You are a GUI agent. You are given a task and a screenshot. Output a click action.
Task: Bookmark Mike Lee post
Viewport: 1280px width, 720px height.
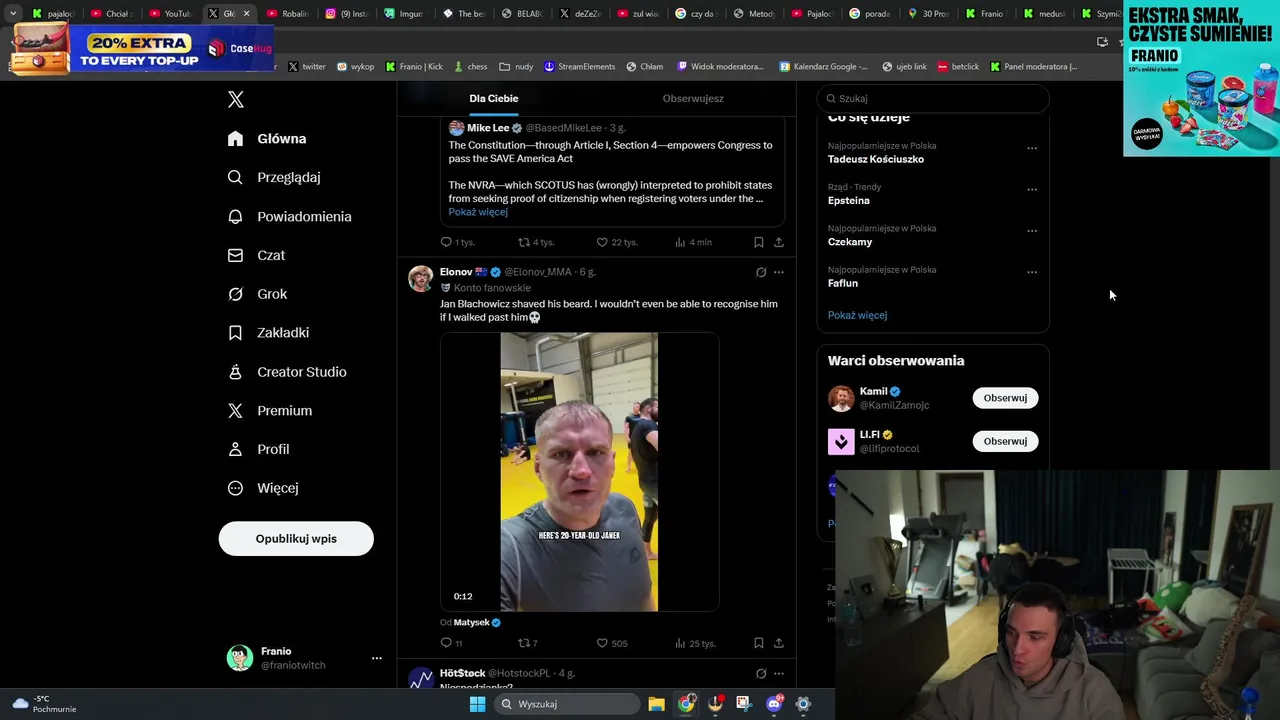[759, 242]
